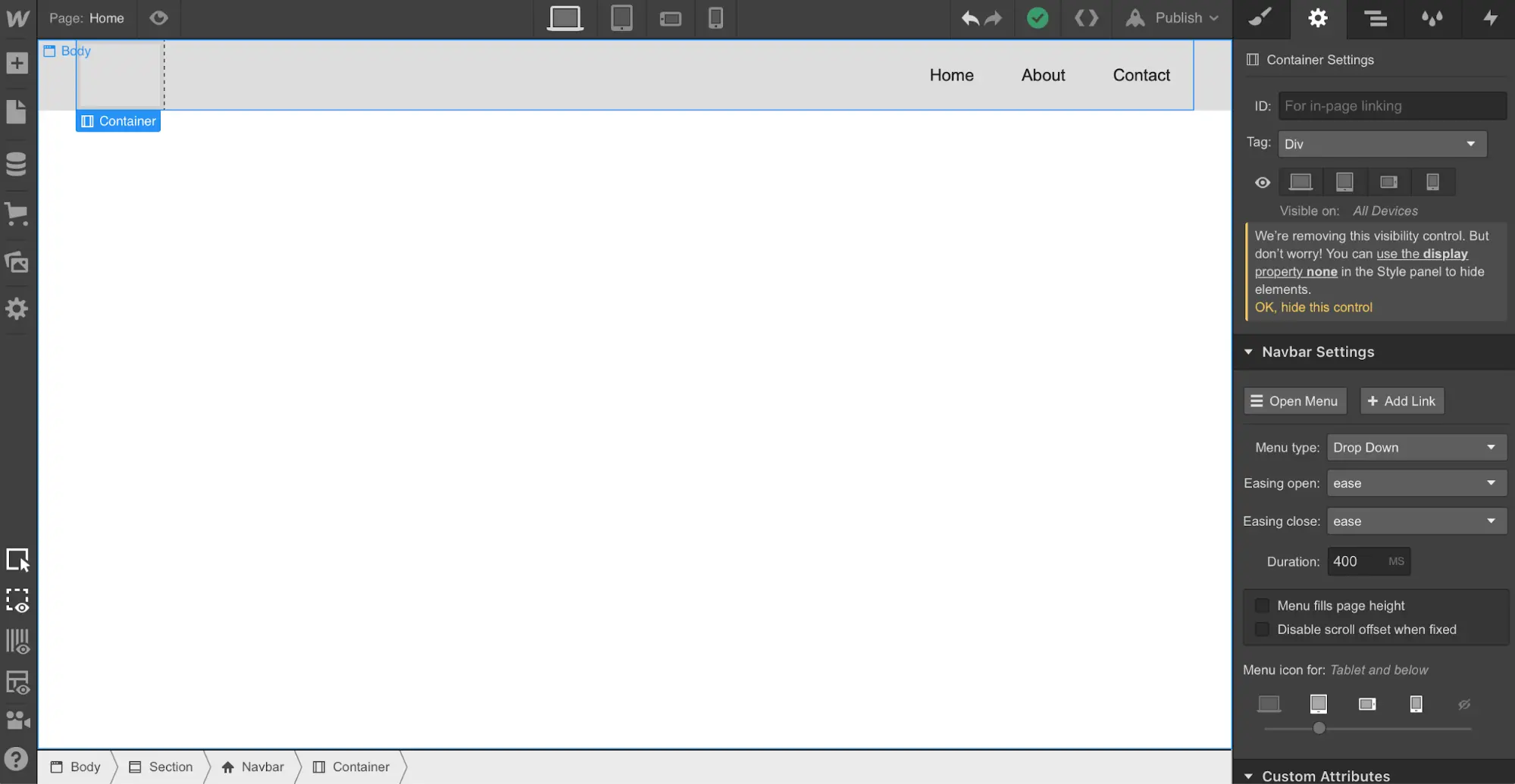This screenshot has height=784, width=1515.
Task: Open the code export icon
Action: click(x=1086, y=18)
